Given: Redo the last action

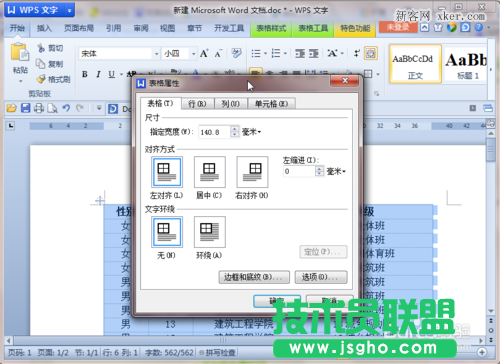Looking at the screenshot, I should [x=80, y=108].
